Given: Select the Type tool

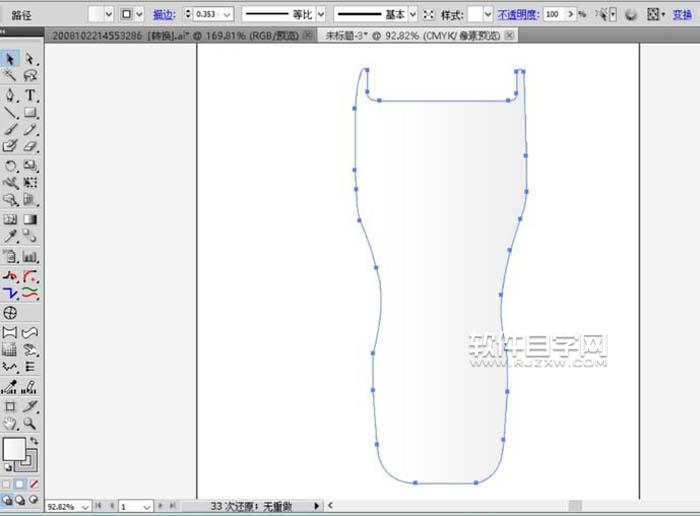Looking at the screenshot, I should [x=30, y=95].
